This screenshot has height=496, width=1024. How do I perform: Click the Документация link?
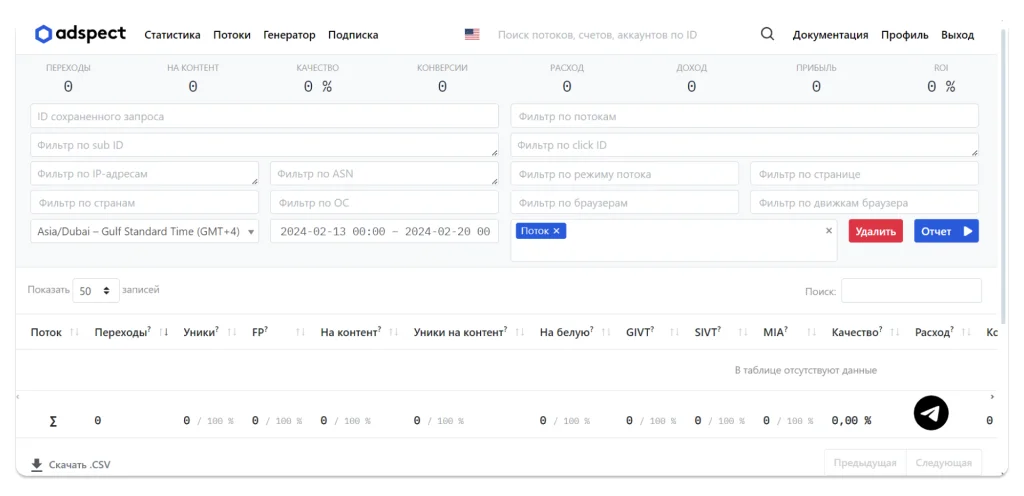pyautogui.click(x=830, y=35)
